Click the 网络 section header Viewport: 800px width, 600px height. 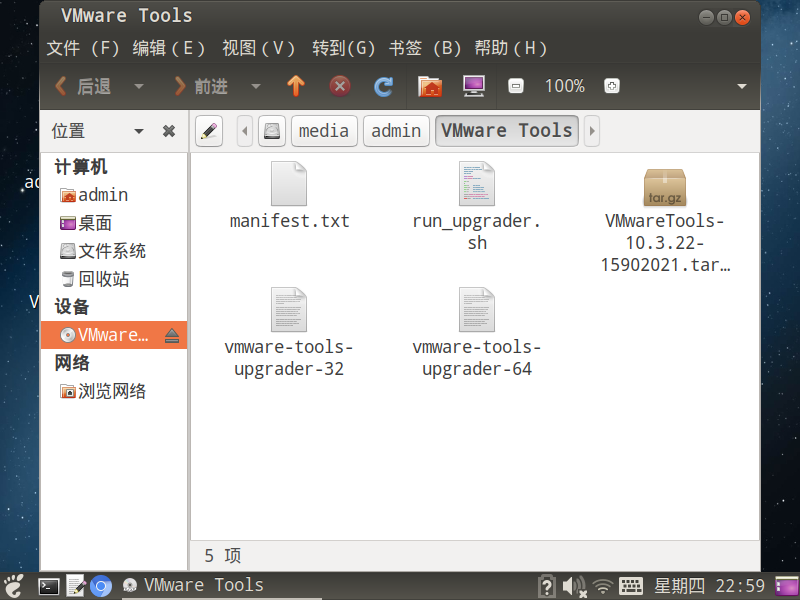pos(72,363)
